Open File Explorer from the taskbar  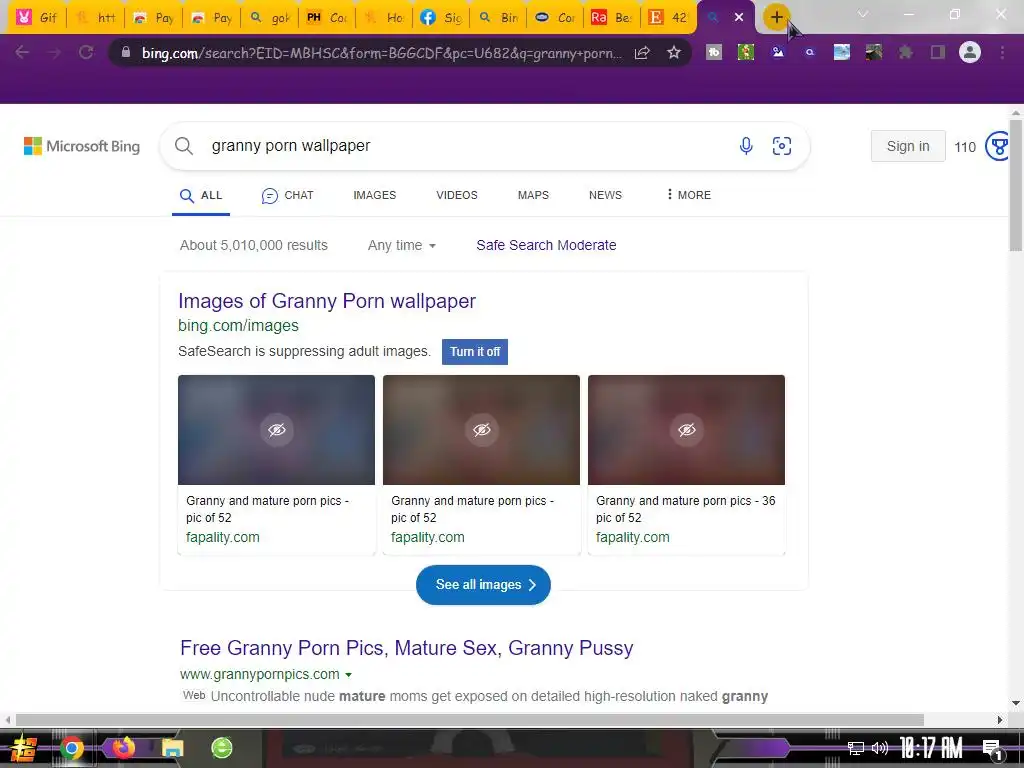click(172, 748)
